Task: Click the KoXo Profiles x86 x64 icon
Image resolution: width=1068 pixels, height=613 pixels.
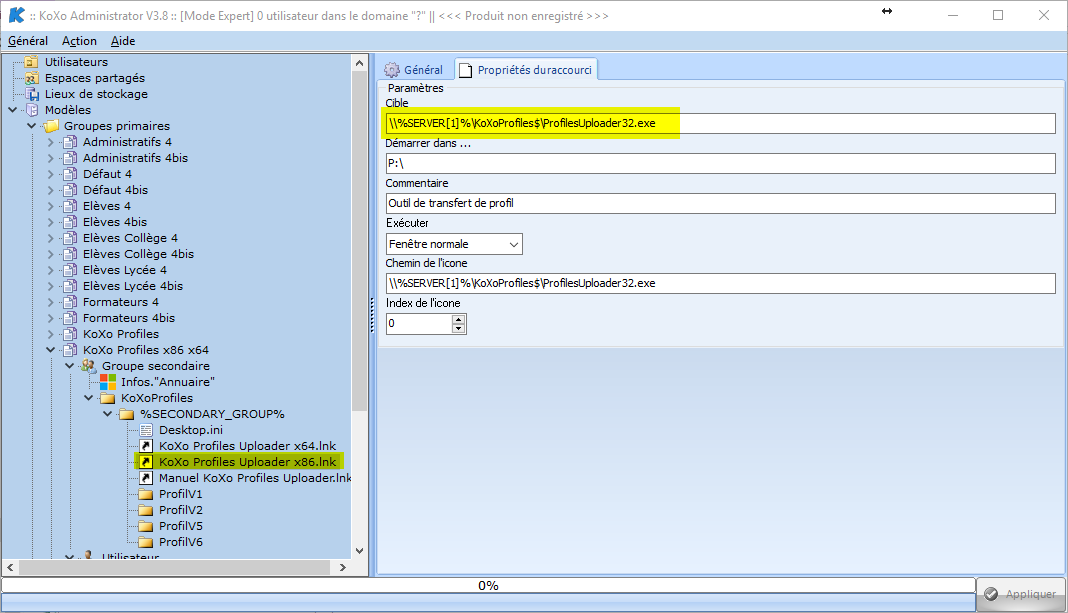Action: coord(69,350)
